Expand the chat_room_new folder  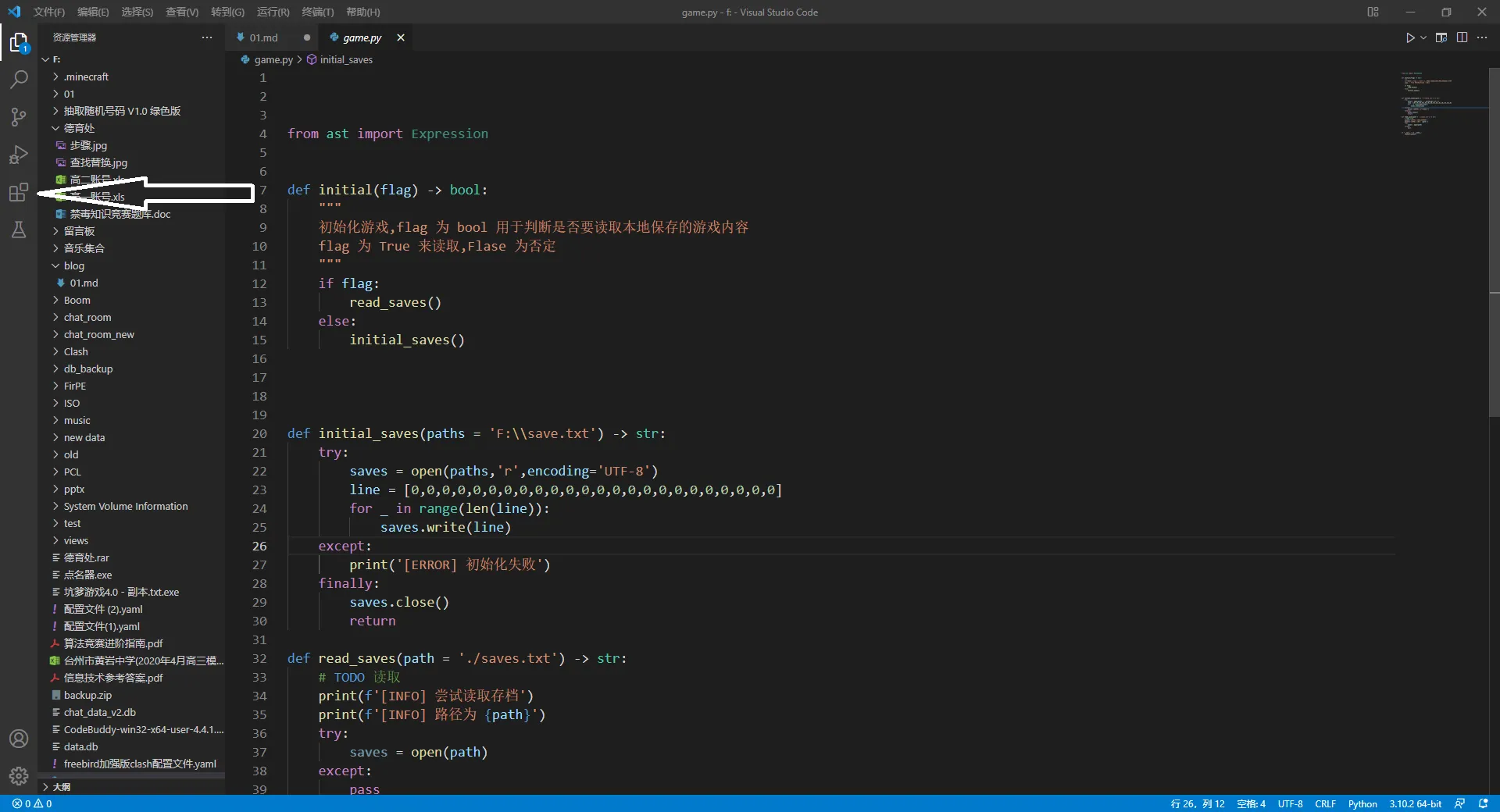[x=131, y=334]
